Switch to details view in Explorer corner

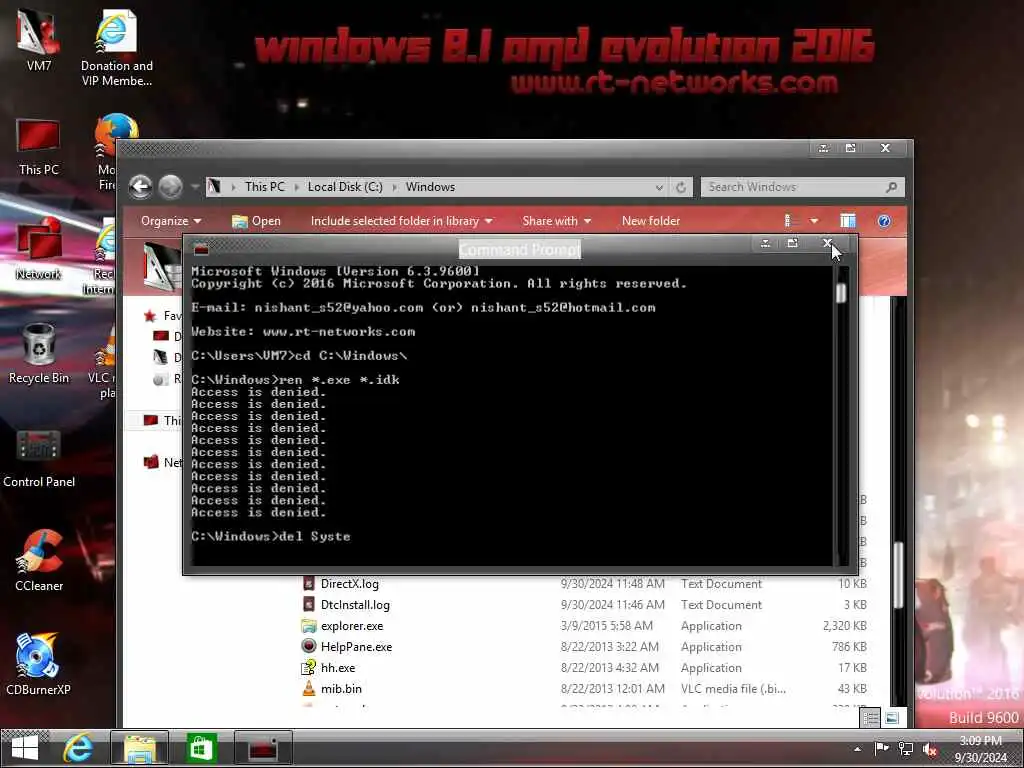coord(871,718)
